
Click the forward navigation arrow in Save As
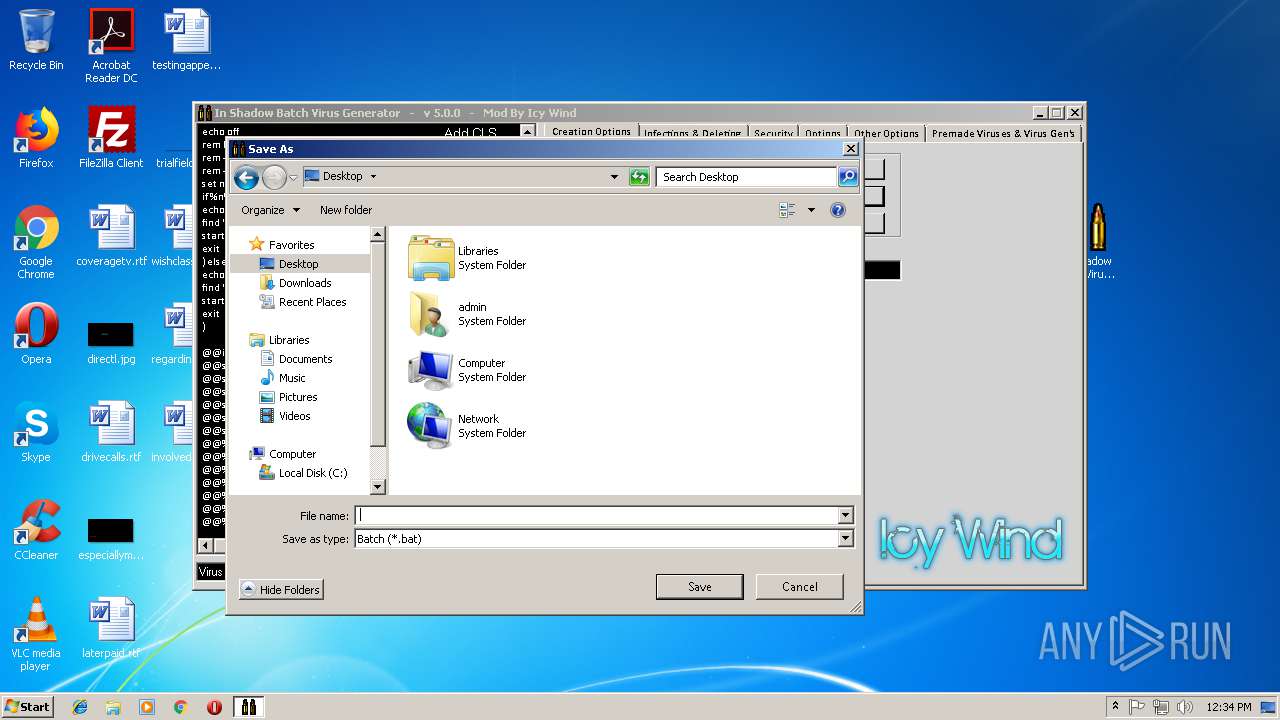click(274, 178)
